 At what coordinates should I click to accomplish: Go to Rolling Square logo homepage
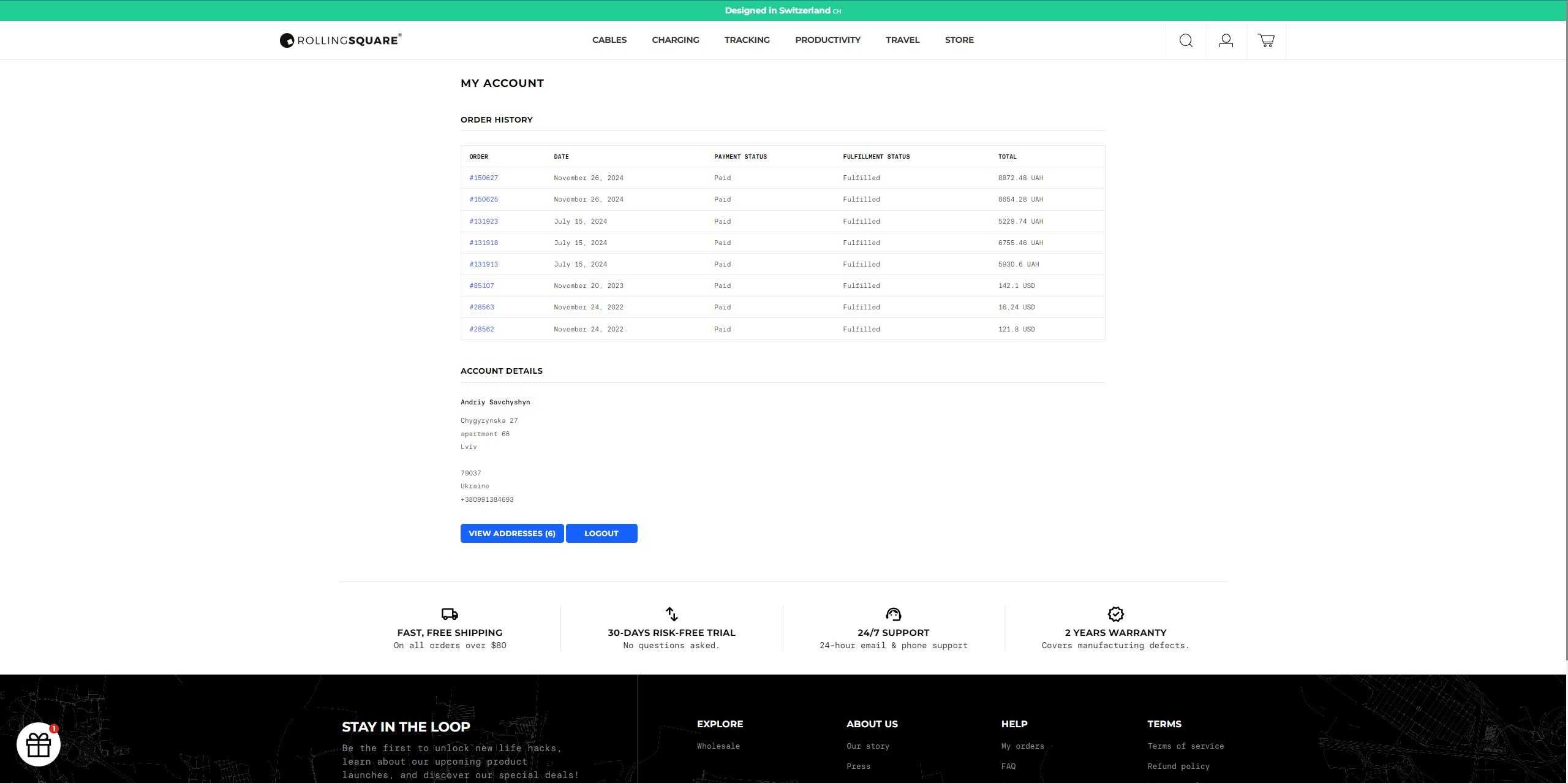pos(341,40)
